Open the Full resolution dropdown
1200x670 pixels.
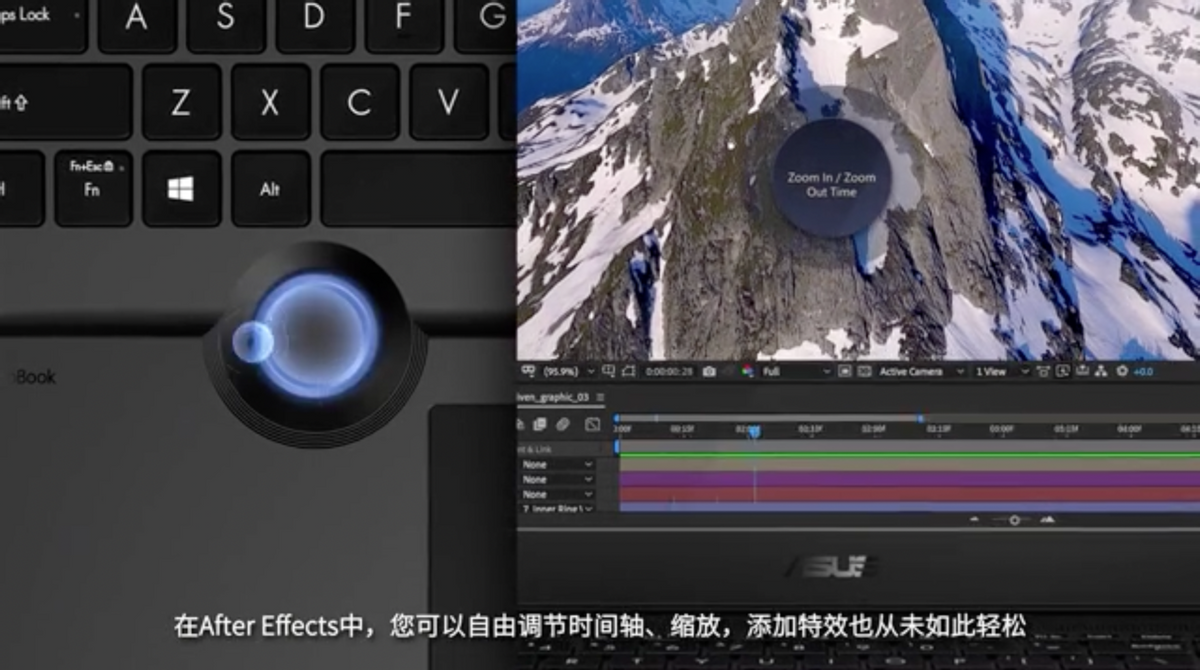point(797,371)
